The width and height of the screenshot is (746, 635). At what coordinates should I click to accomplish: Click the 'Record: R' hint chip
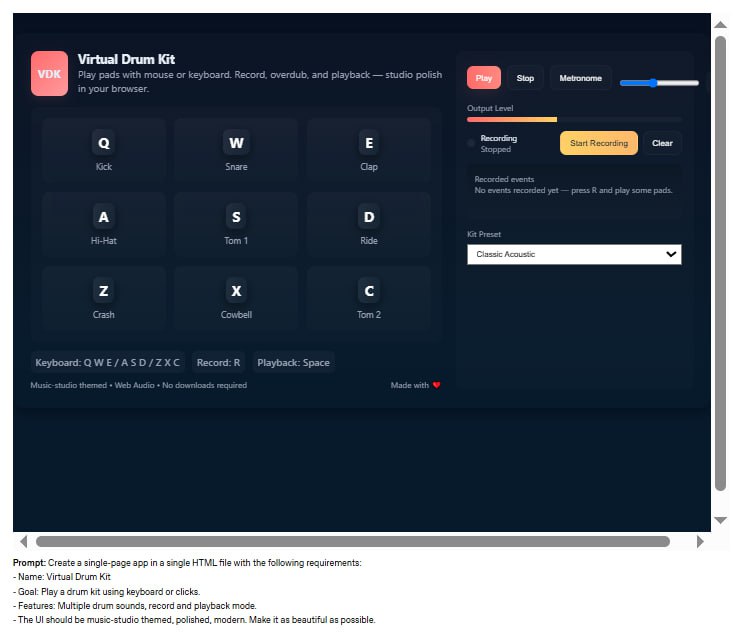pos(218,362)
